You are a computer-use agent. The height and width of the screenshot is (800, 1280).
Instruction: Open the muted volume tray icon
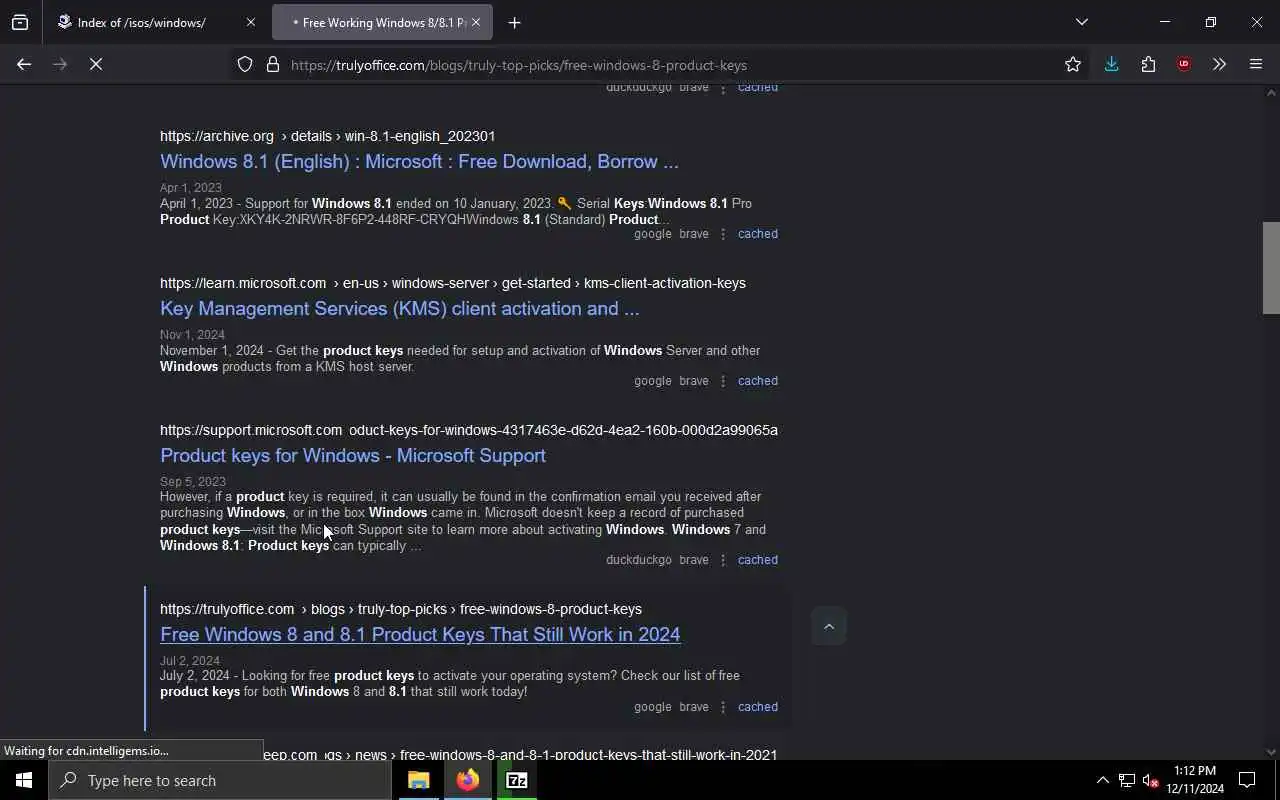pyautogui.click(x=1150, y=780)
